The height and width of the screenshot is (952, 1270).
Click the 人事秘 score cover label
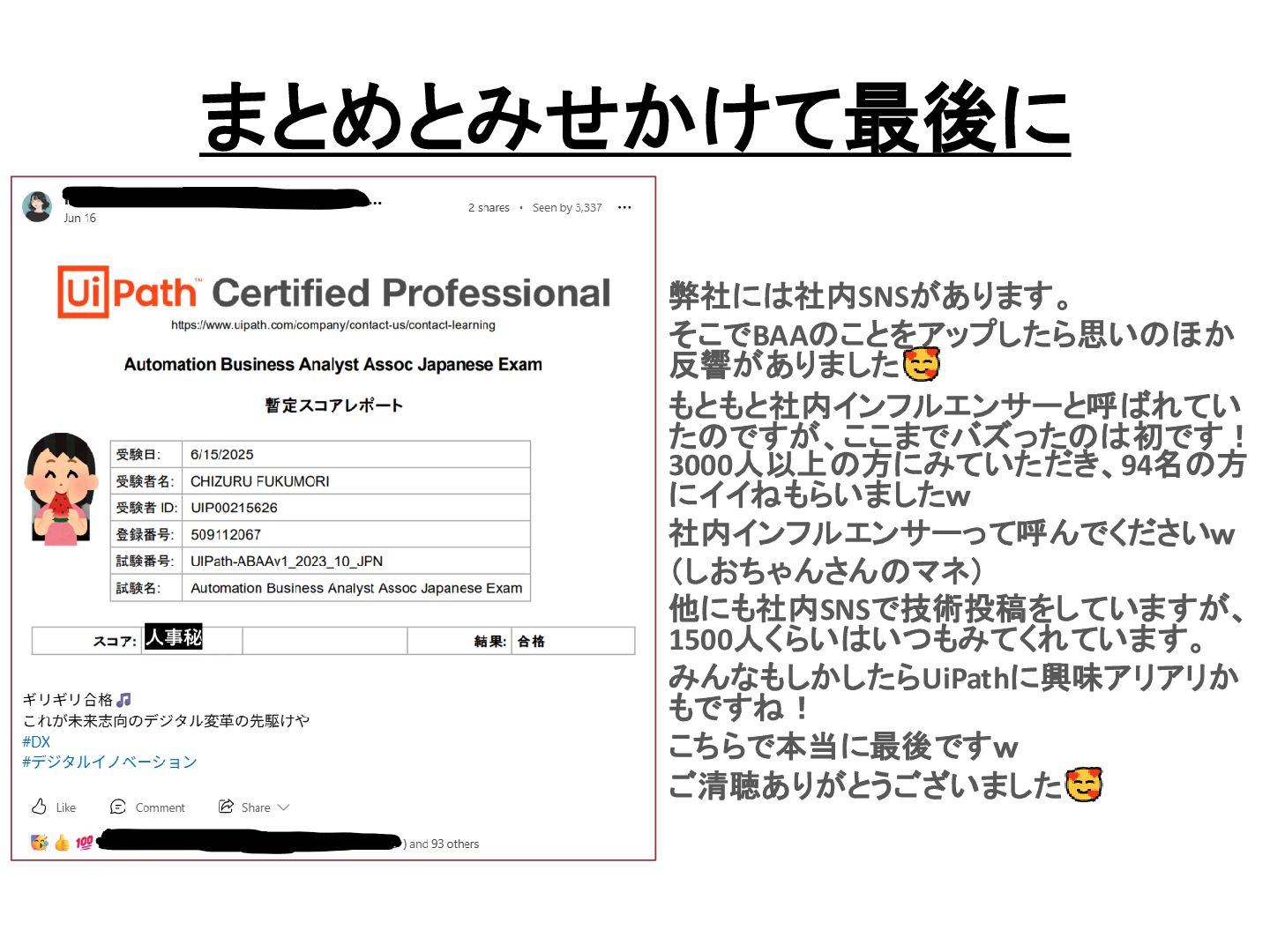click(174, 637)
